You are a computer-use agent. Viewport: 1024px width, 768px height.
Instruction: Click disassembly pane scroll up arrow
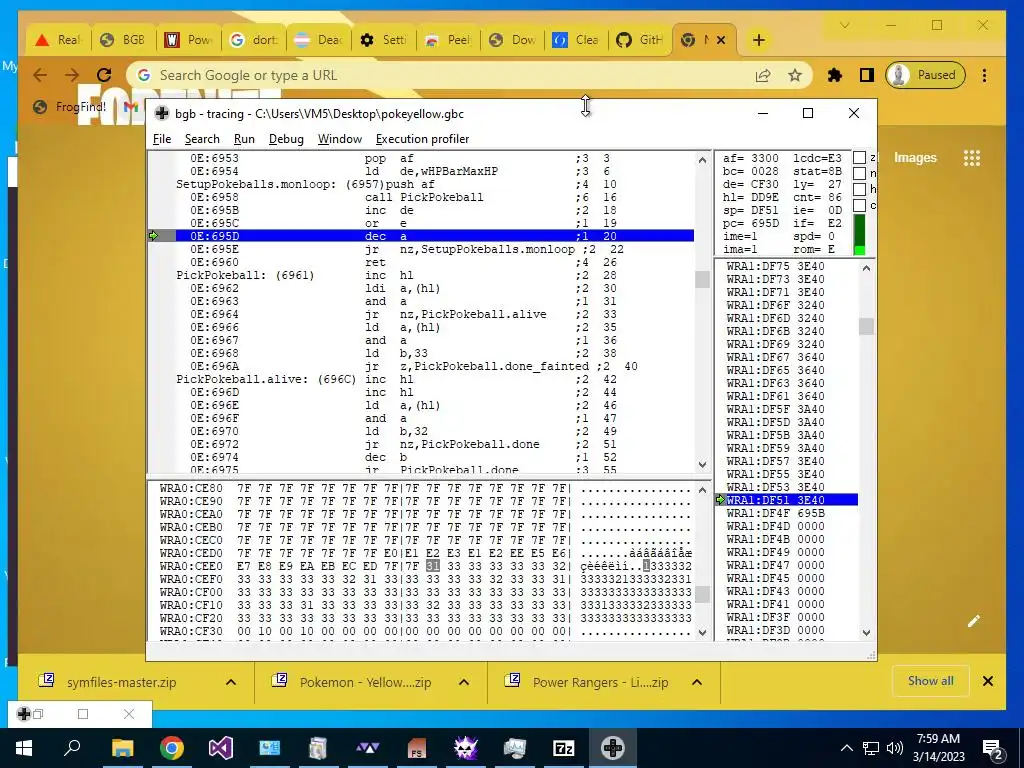coord(702,160)
